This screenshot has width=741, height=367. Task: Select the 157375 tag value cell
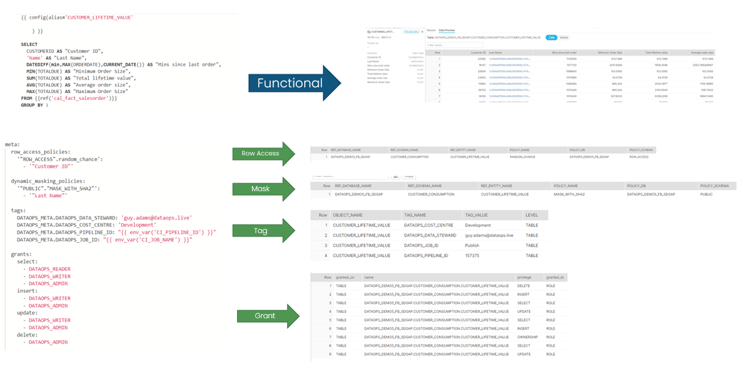click(473, 256)
